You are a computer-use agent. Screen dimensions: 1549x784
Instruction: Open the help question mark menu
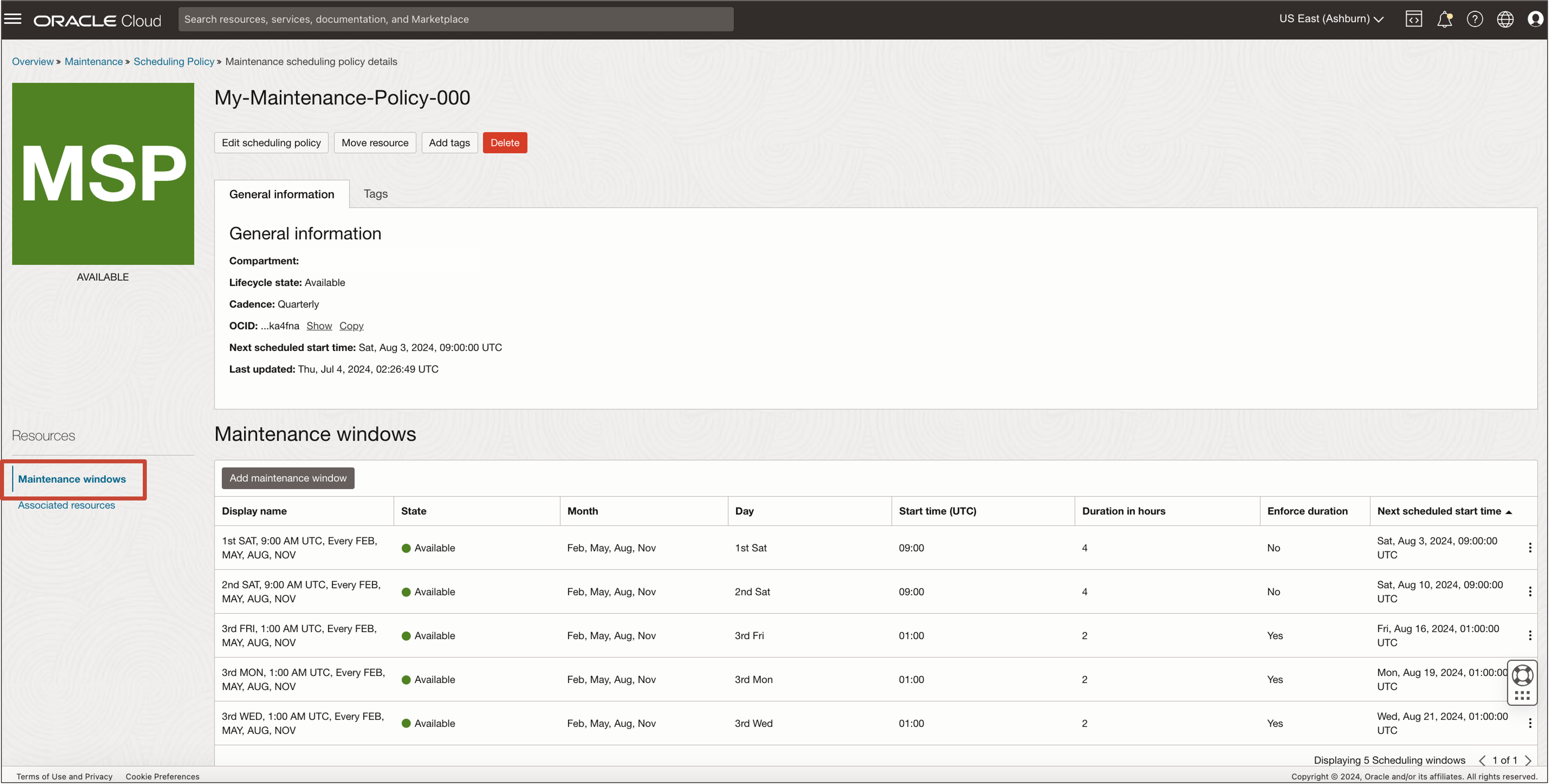[1474, 19]
